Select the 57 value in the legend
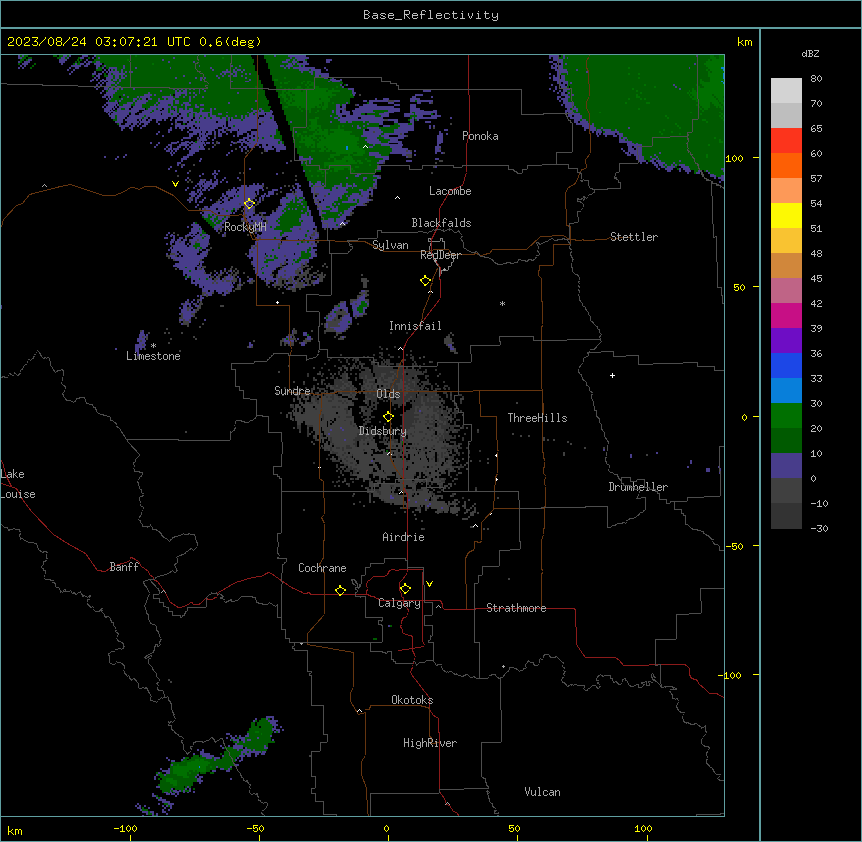The height and width of the screenshot is (842, 862). (x=816, y=179)
